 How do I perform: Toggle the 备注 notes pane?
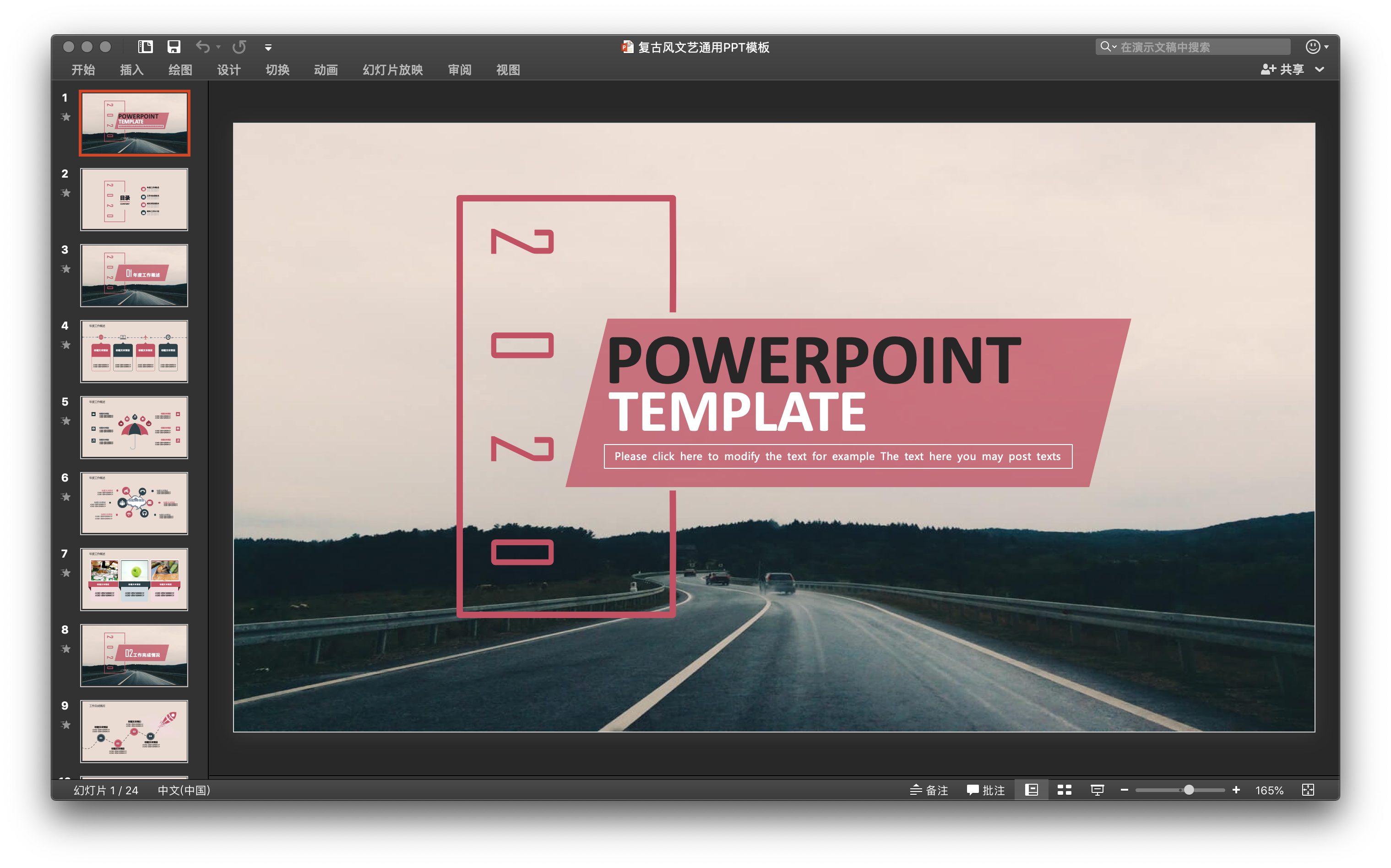[929, 791]
